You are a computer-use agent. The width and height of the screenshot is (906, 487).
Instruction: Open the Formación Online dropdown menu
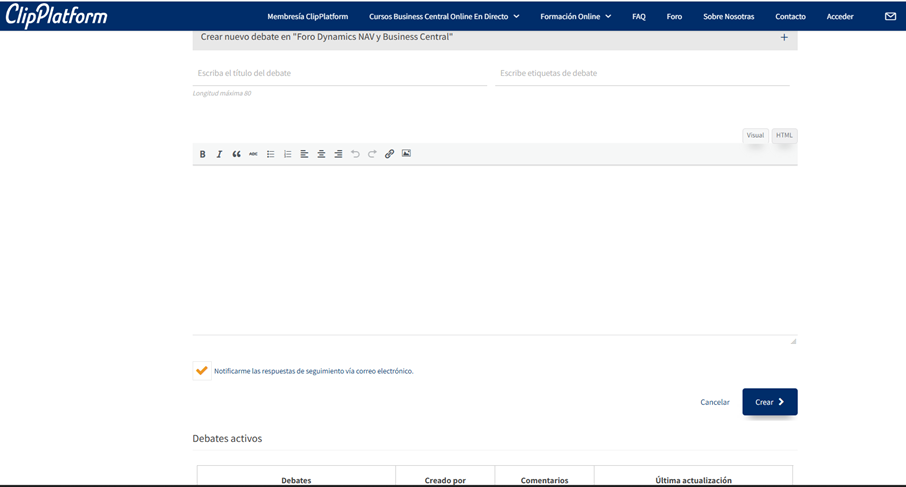[575, 17]
